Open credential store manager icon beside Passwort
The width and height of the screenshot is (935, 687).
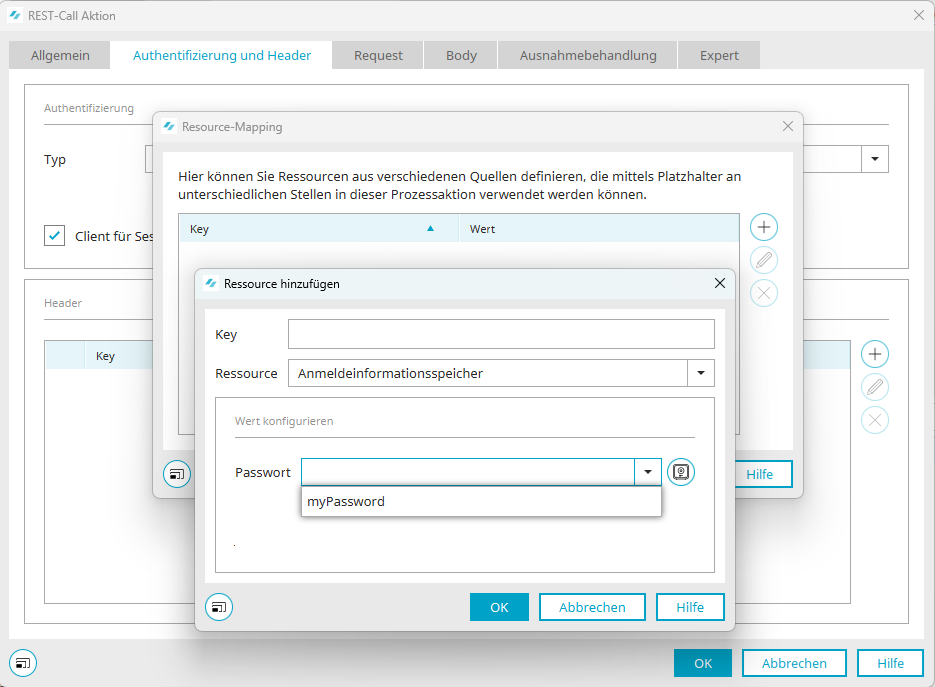click(681, 472)
